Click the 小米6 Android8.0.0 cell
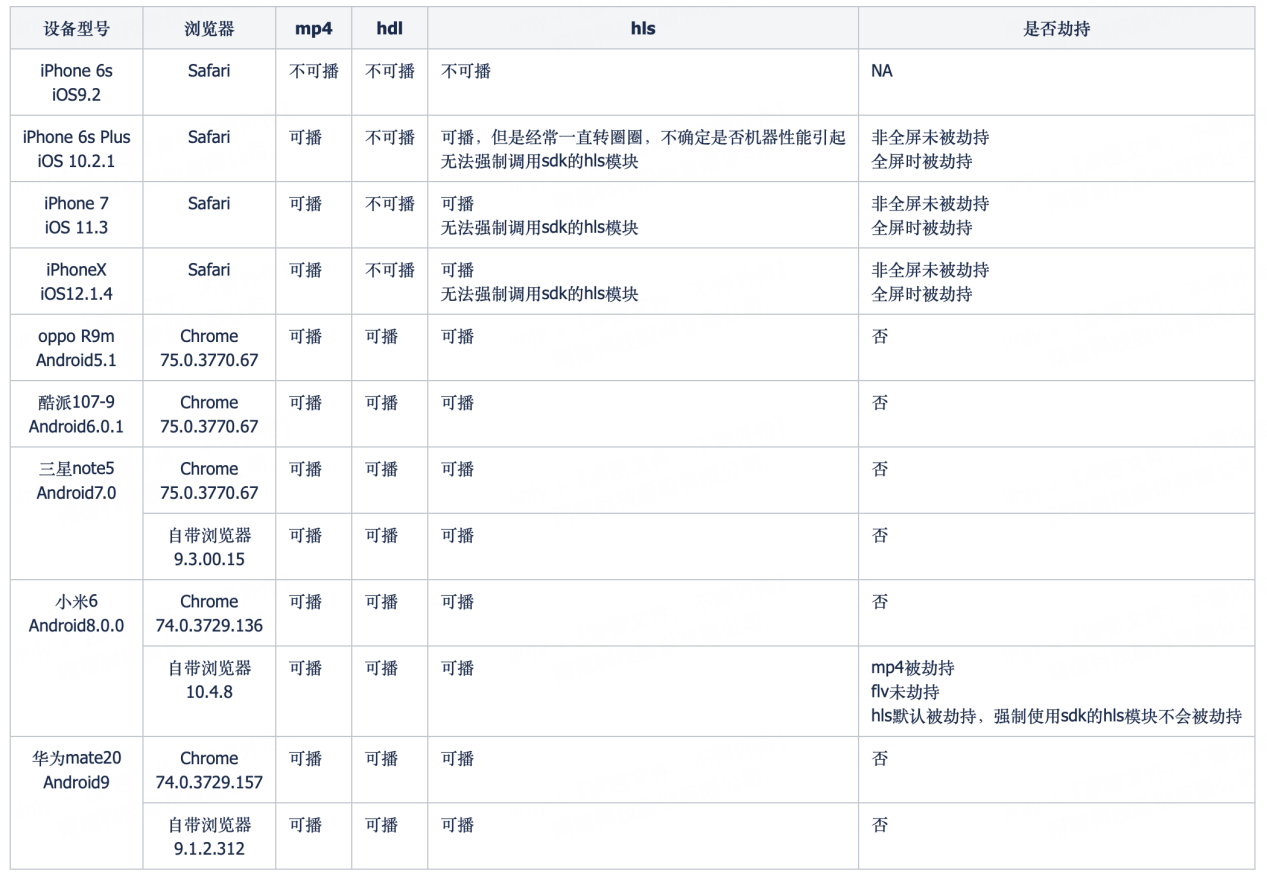This screenshot has height=877, width=1267. click(77, 658)
